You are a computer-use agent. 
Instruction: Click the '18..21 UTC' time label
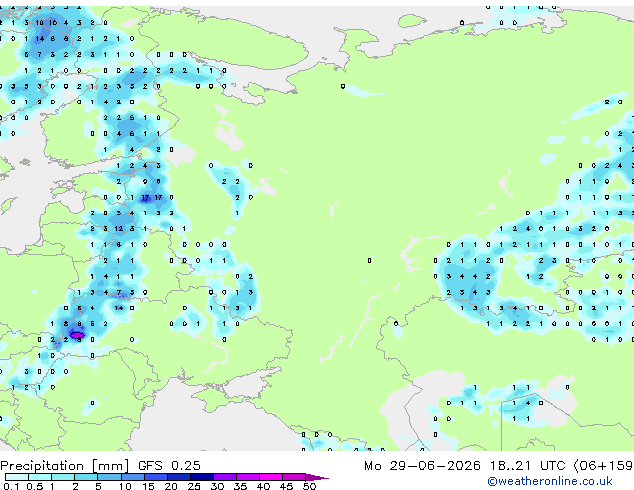528,466
